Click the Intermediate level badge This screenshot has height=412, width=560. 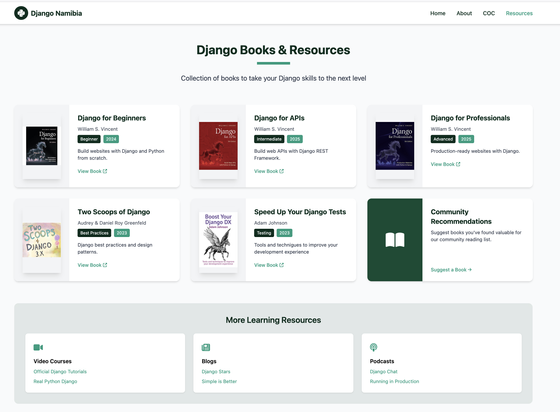tap(269, 139)
